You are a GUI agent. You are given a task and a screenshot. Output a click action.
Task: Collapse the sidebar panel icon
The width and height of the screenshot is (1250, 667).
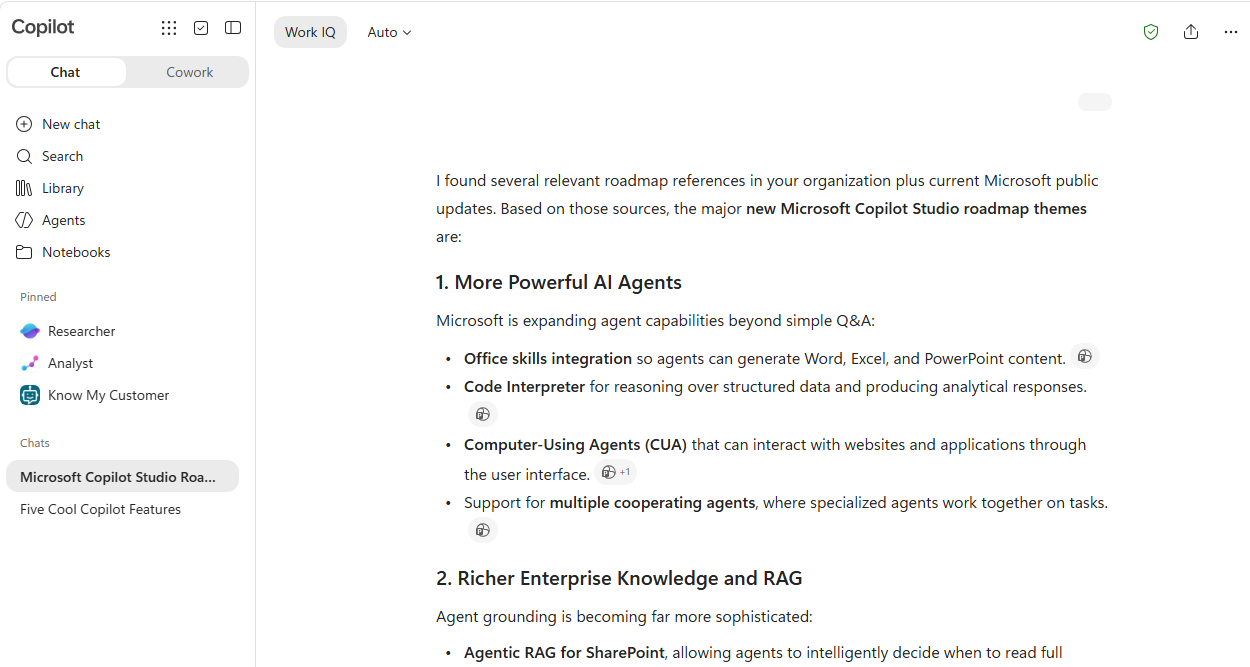(233, 28)
